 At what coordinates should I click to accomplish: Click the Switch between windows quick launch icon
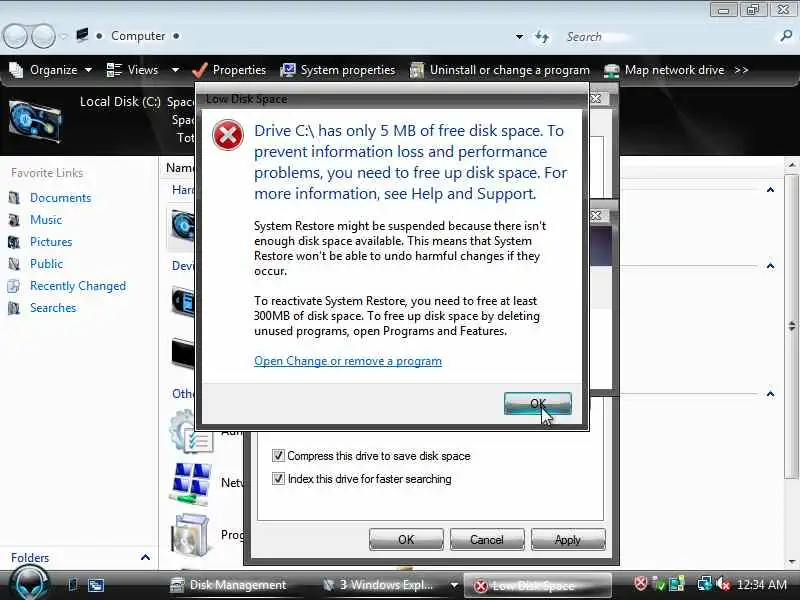tap(95, 585)
